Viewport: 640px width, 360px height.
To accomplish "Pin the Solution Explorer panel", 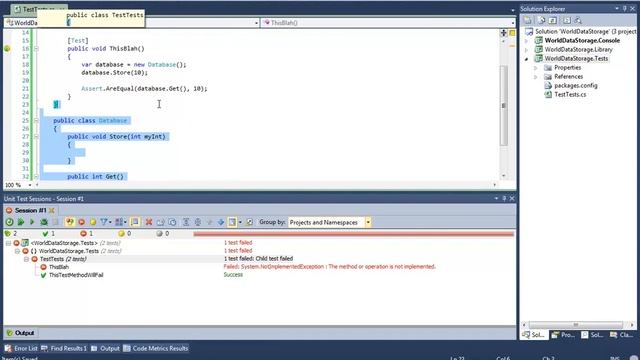I will tap(624, 9).
